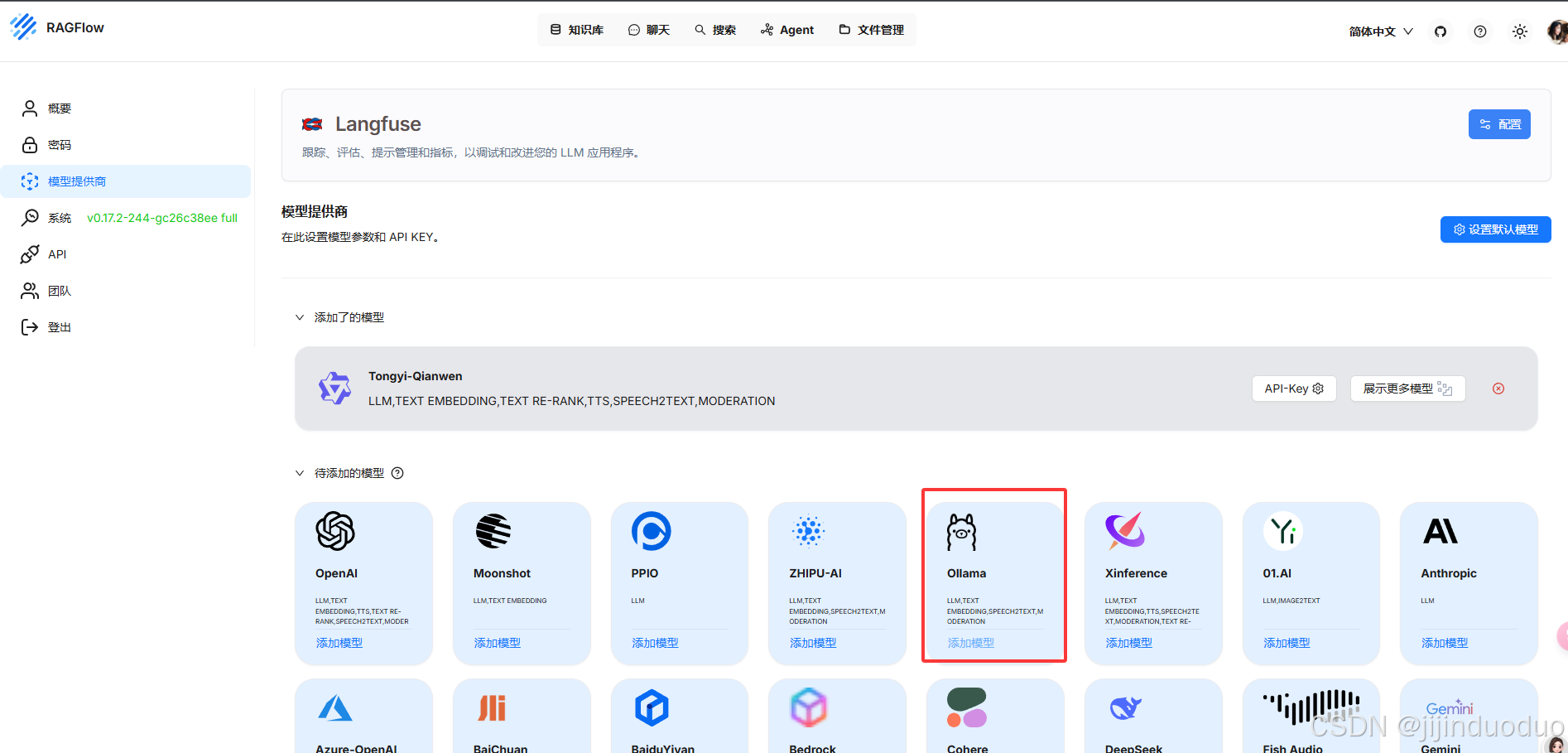This screenshot has width=1568, height=753.
Task: Open the GitHub repository icon
Action: [1441, 31]
